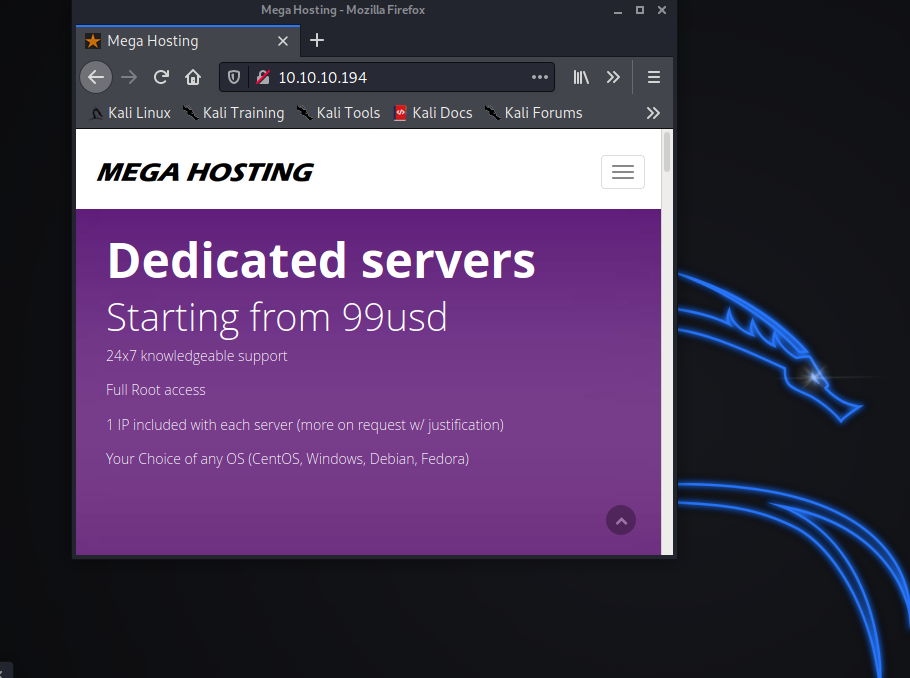Click the 'Starting from 99usd' text
910x678 pixels.
coord(277,318)
